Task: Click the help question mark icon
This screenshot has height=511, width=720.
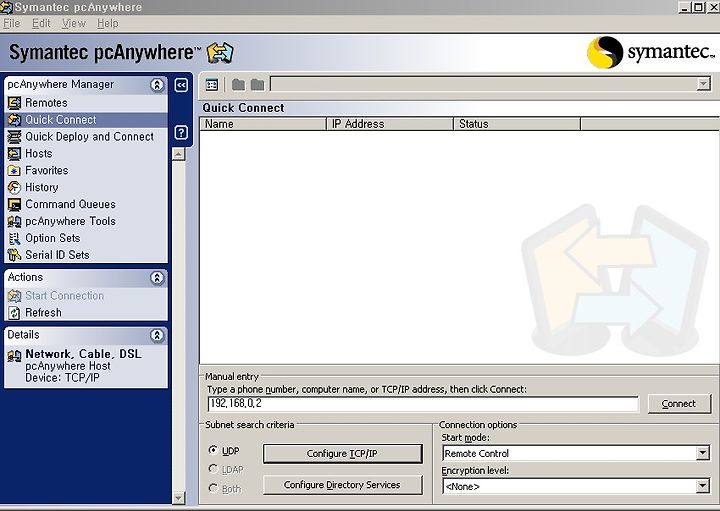Action: 181,133
